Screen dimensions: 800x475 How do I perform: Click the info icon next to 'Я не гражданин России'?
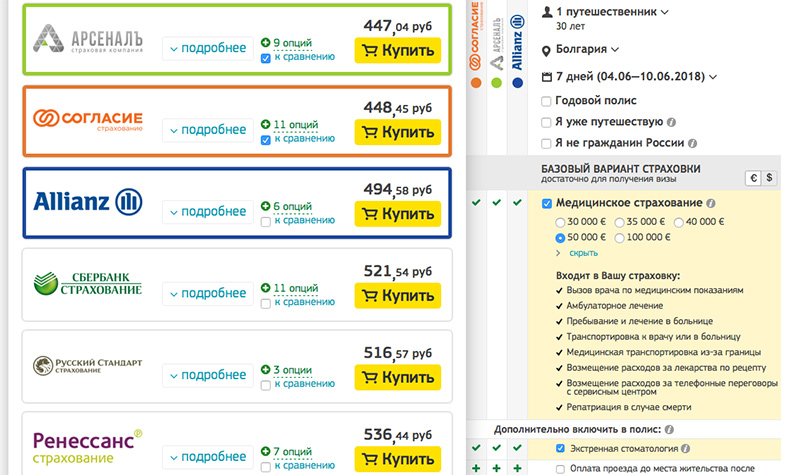pos(691,143)
